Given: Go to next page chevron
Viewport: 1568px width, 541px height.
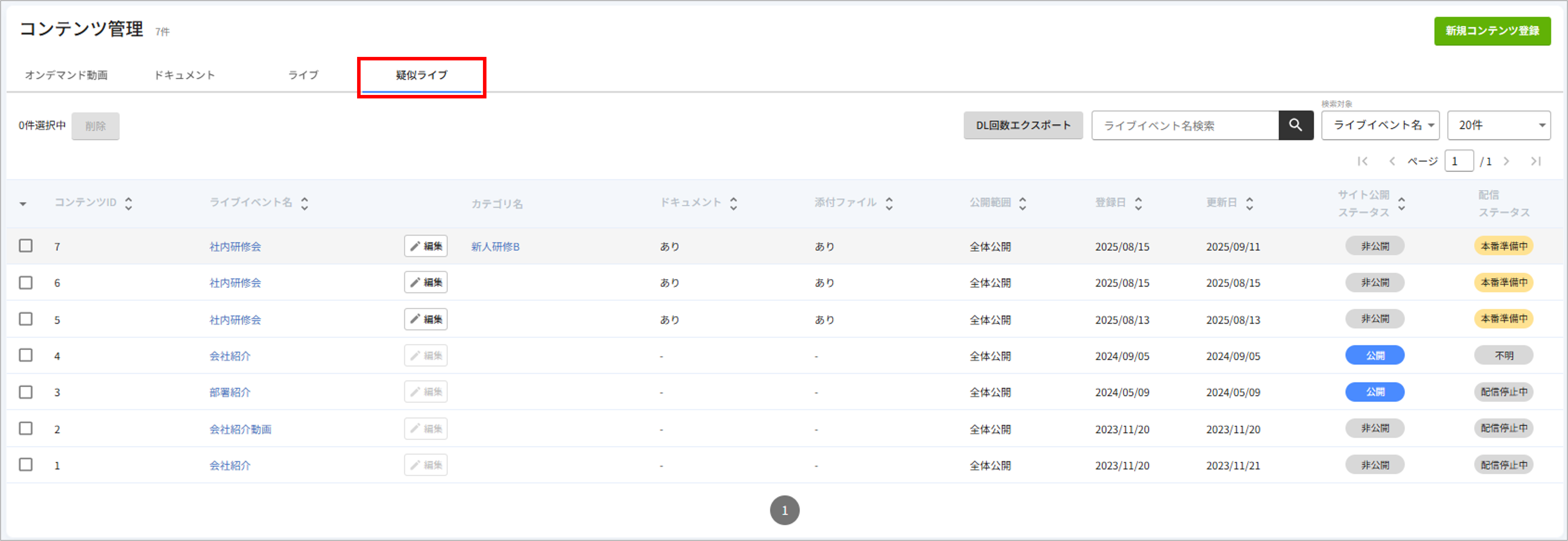Looking at the screenshot, I should coord(1507,162).
